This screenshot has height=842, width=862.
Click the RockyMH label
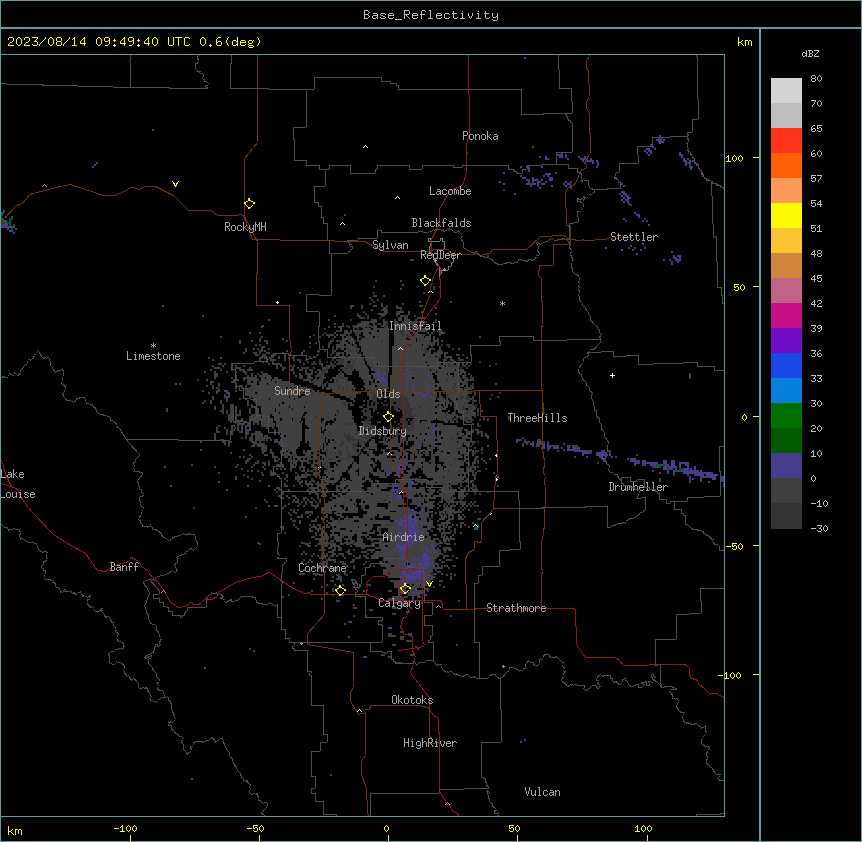pyautogui.click(x=245, y=227)
